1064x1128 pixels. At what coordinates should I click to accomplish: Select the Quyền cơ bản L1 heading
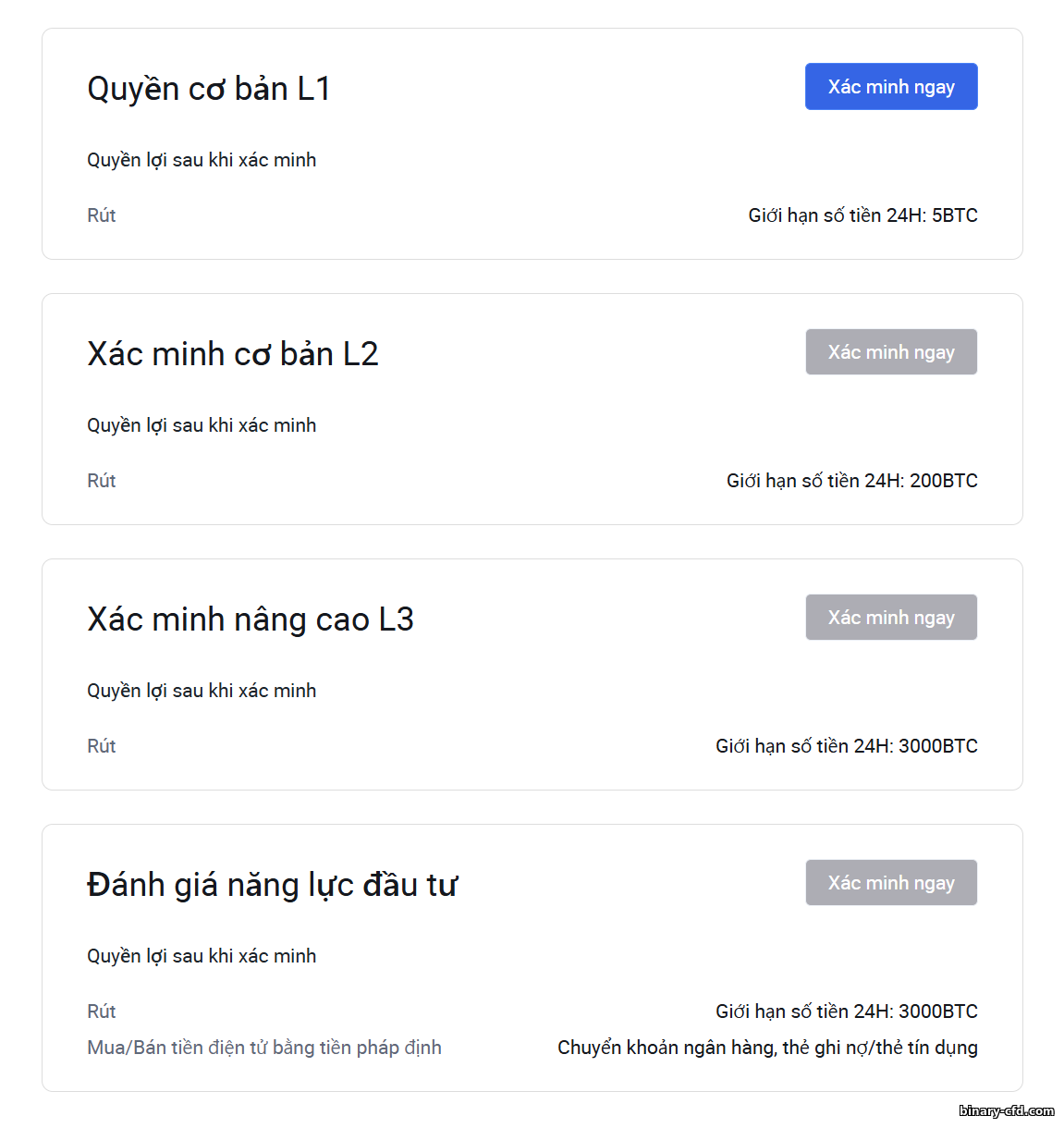pyautogui.click(x=209, y=89)
